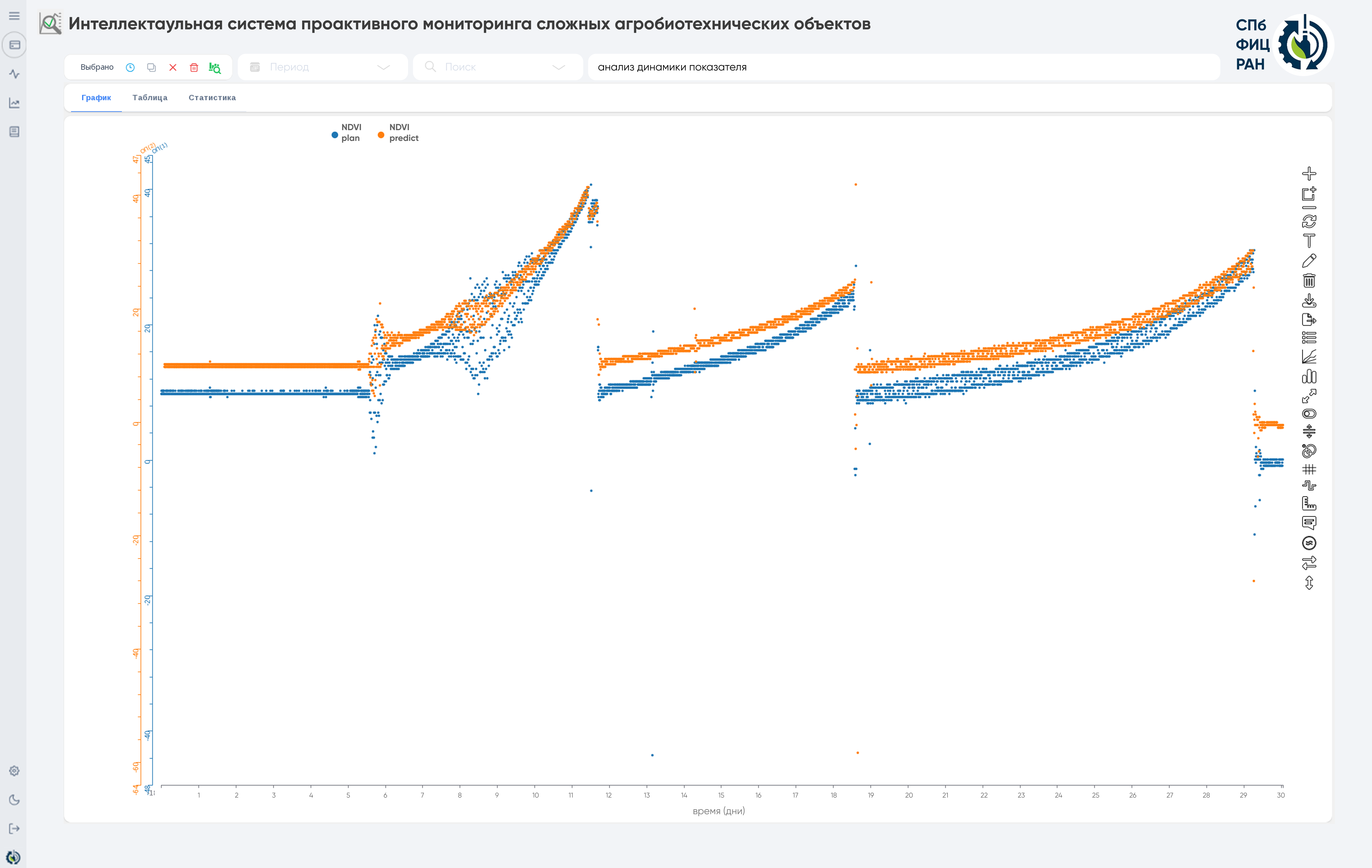Toggle the NDVI plan legend series
1372x868 pixels.
346,133
